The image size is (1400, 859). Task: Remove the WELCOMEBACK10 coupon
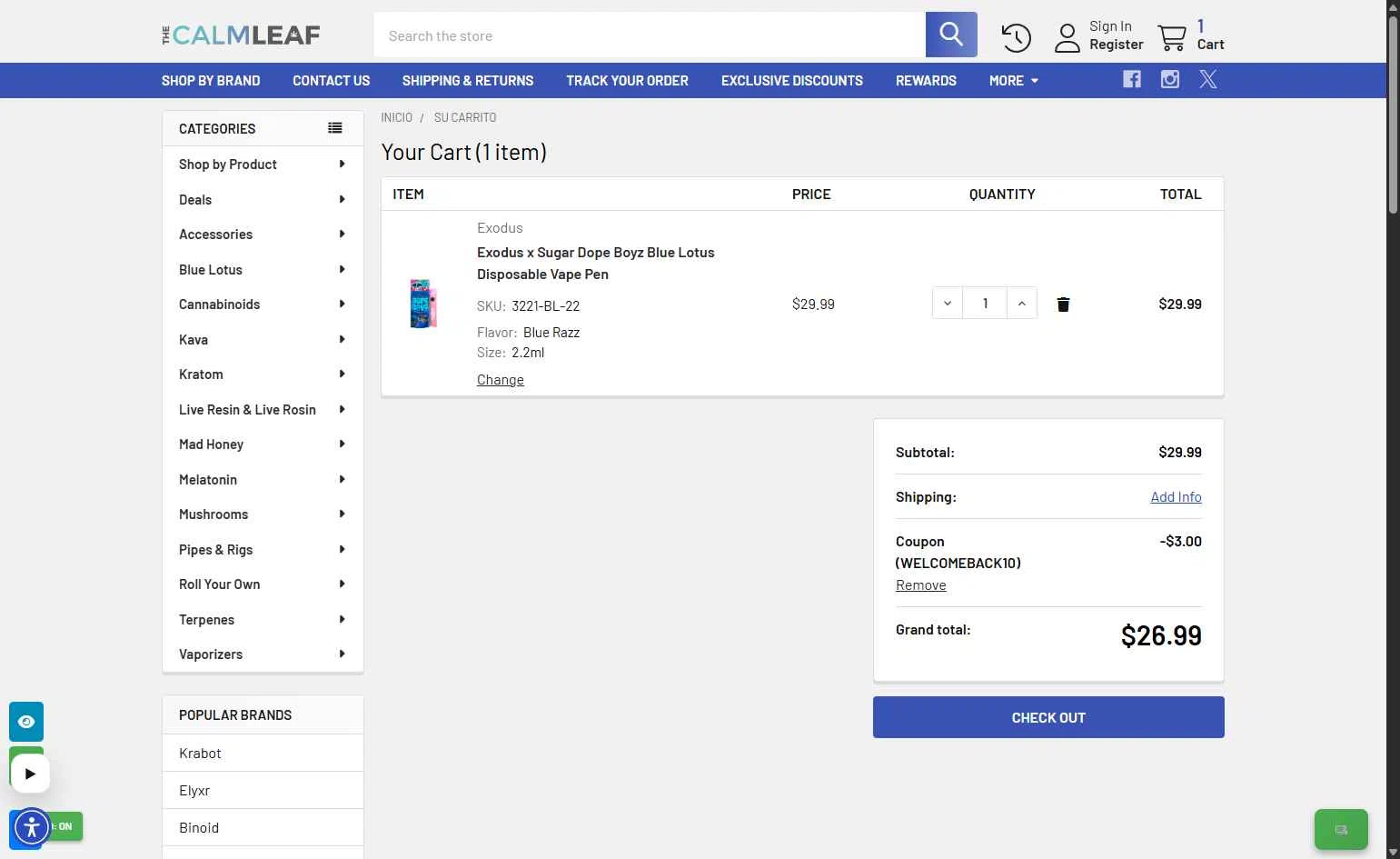pos(921,585)
